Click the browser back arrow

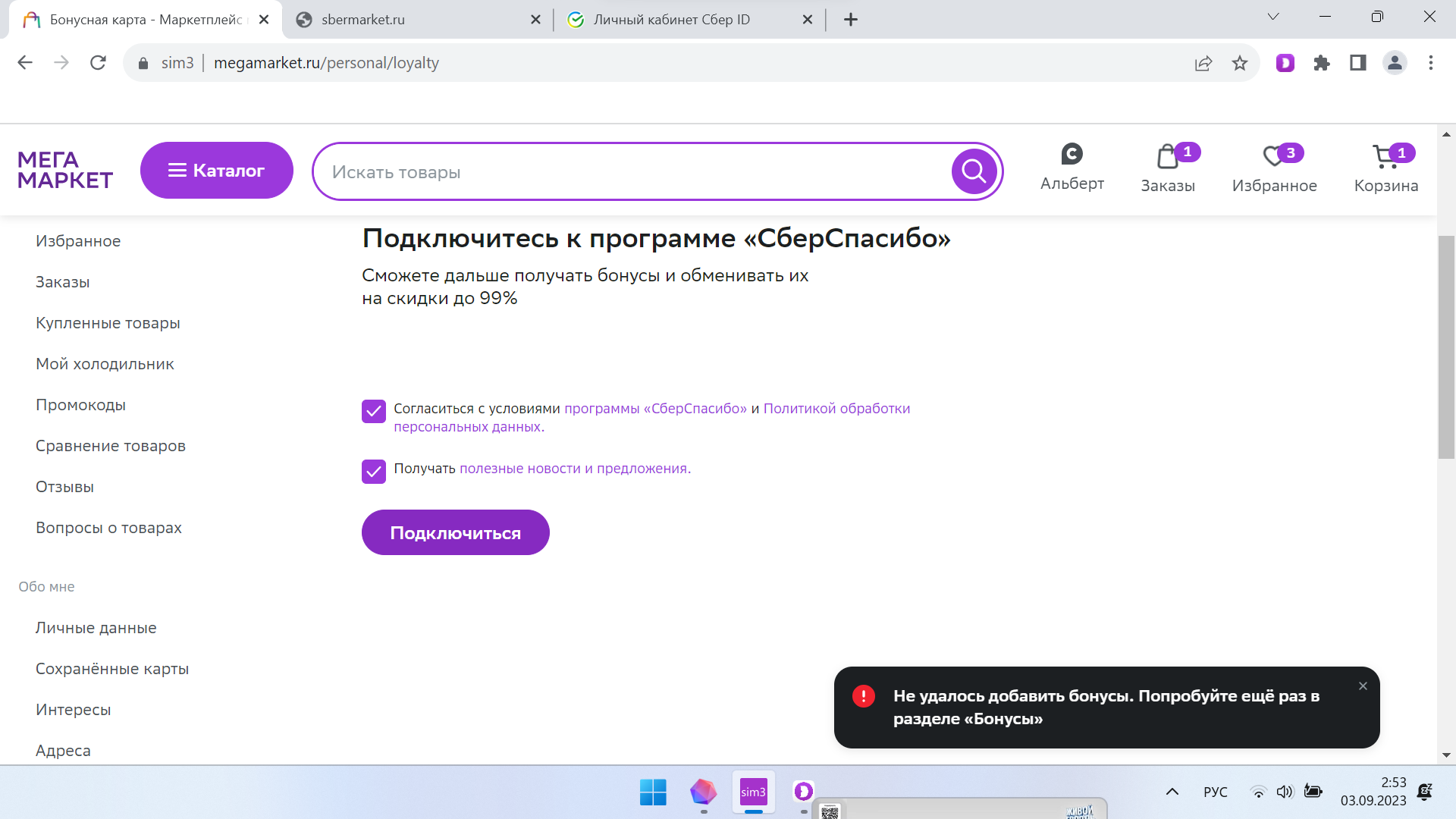coord(25,63)
